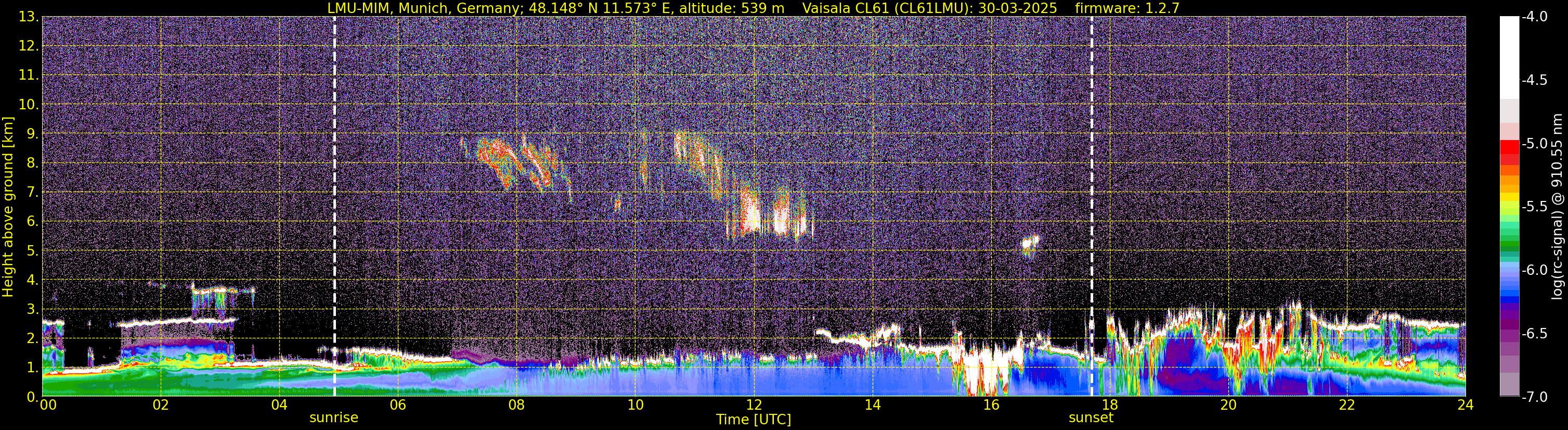This screenshot has width=1568, height=430.
Task: Click the '5.' tick on the height axis
Action: 32,251
